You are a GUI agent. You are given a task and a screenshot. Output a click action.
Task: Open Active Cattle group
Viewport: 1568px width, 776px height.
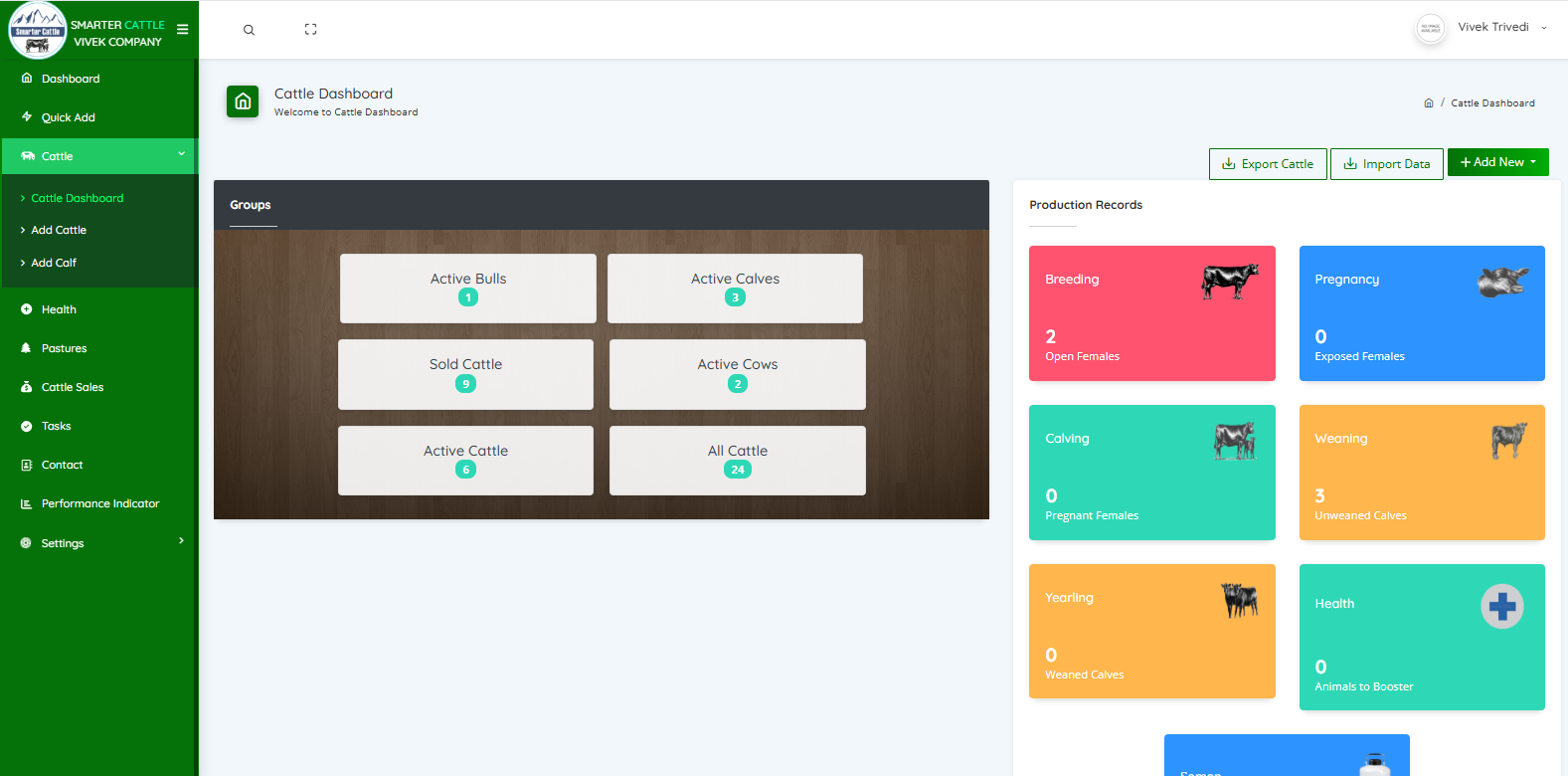coord(465,461)
